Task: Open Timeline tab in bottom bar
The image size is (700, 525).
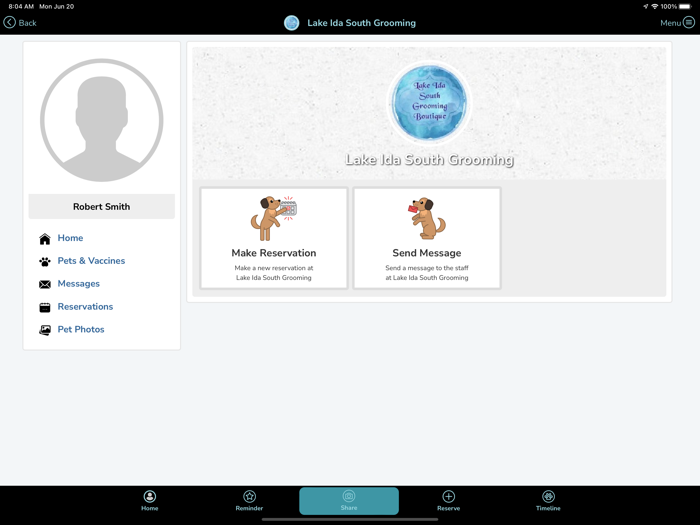Action: point(548,501)
